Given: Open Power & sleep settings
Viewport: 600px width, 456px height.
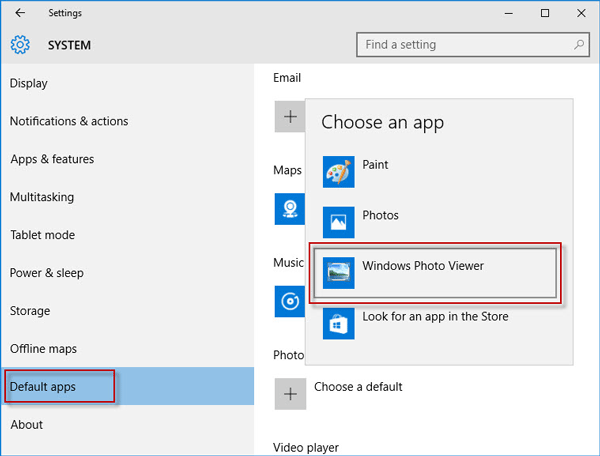Looking at the screenshot, I should [x=47, y=273].
